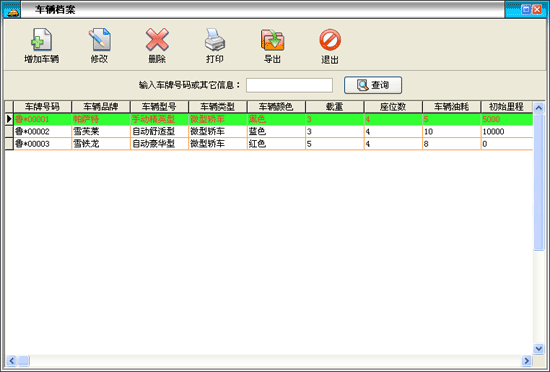Click the 退出 exit icon
This screenshot has height=372, width=550.
coord(330,40)
